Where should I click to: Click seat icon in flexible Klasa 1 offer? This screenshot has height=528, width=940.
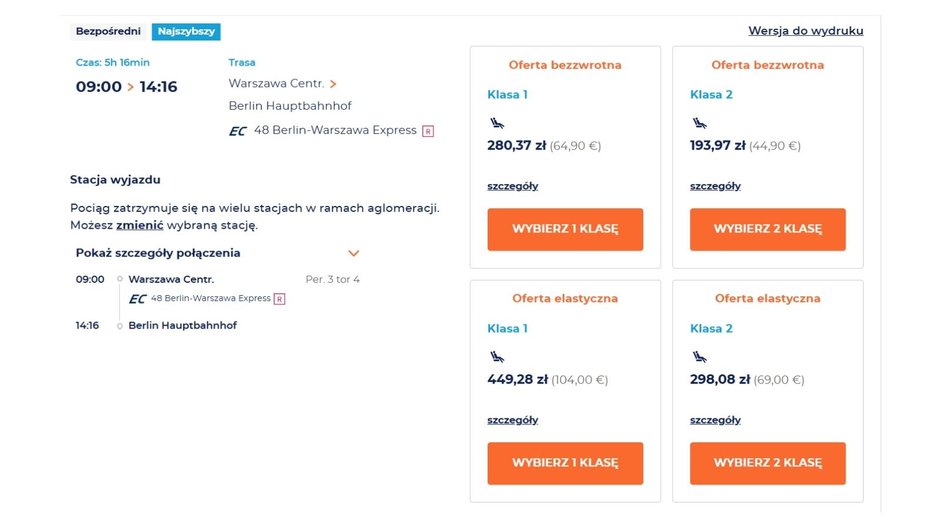point(497,356)
